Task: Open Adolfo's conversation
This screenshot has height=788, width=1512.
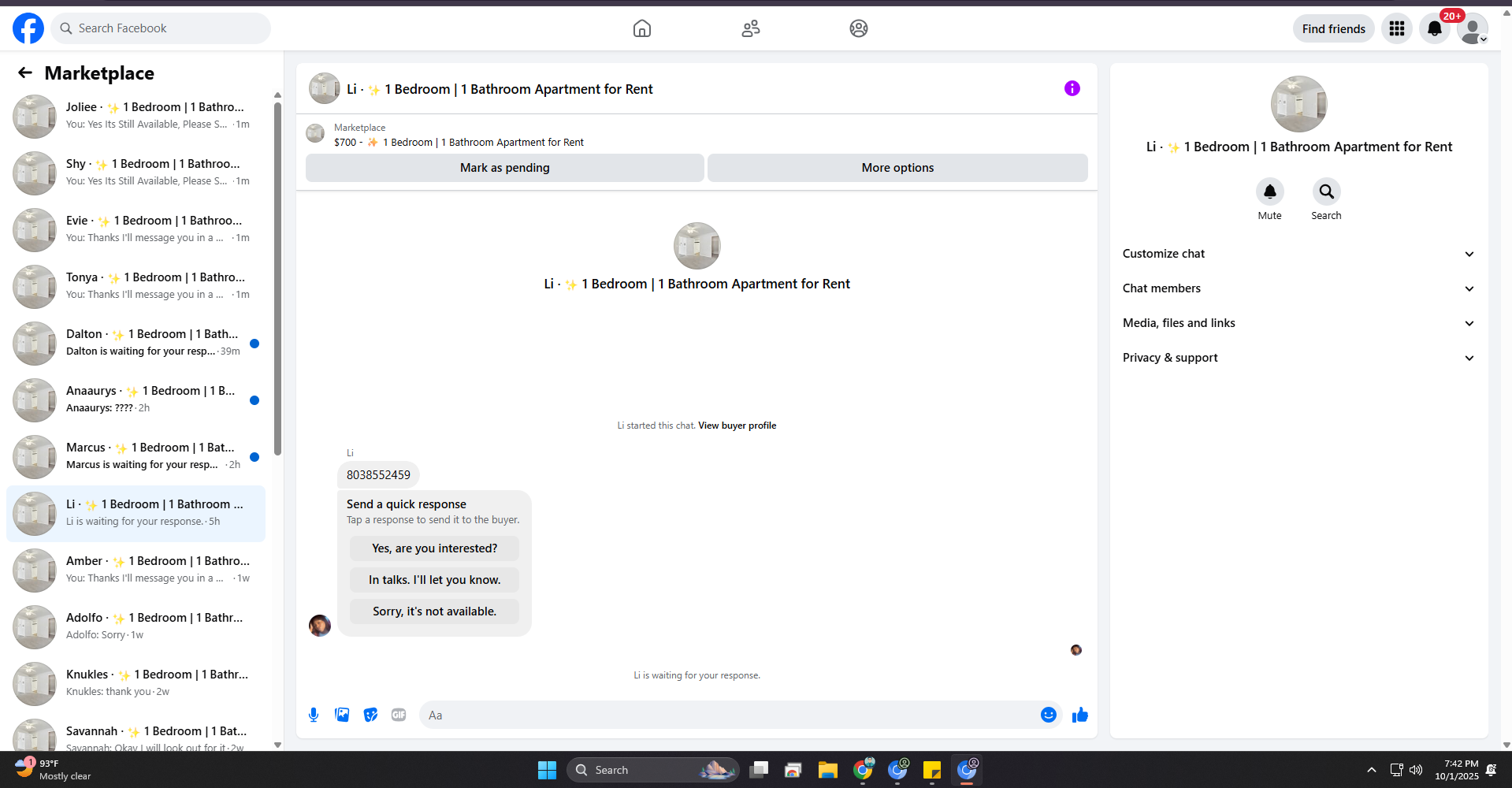Action: pos(136,627)
